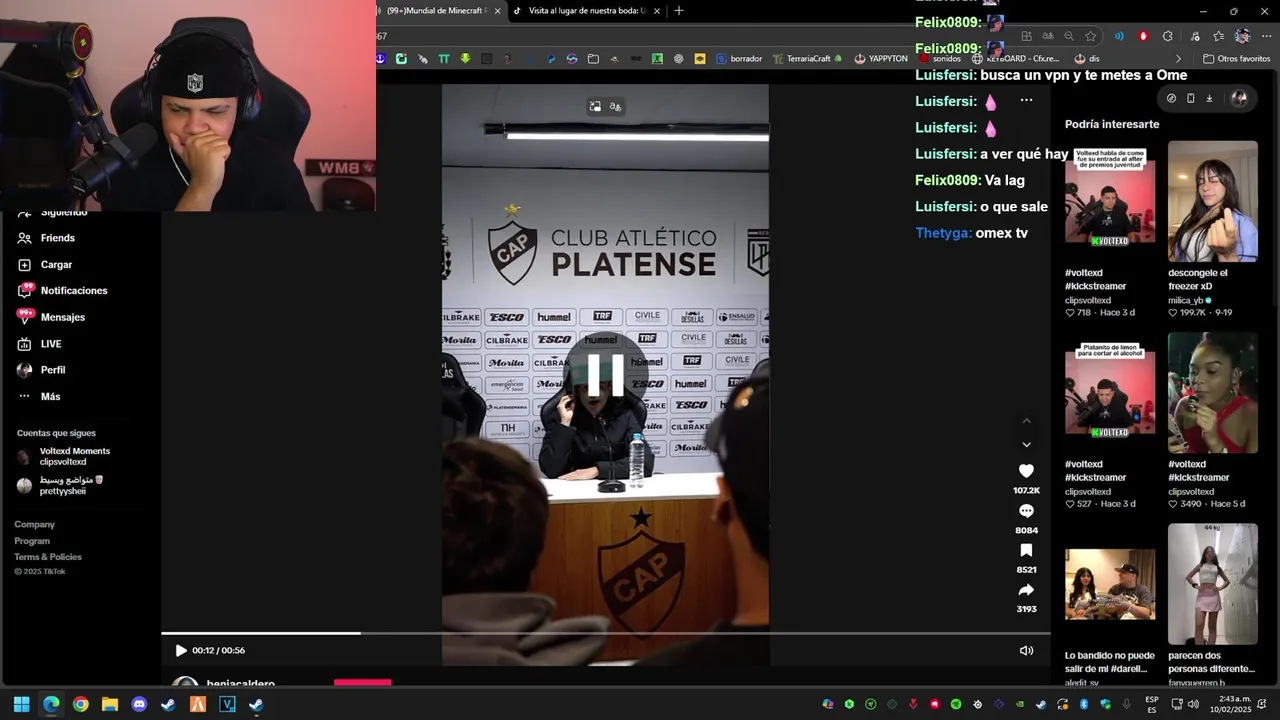Expand Otros favoritos bookmarks folder
The image size is (1280, 720).
tap(1236, 59)
